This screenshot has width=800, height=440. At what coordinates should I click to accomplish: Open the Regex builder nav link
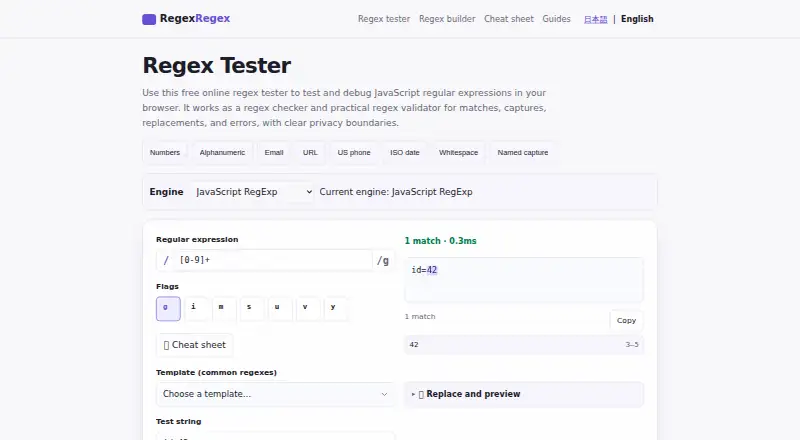tap(447, 19)
